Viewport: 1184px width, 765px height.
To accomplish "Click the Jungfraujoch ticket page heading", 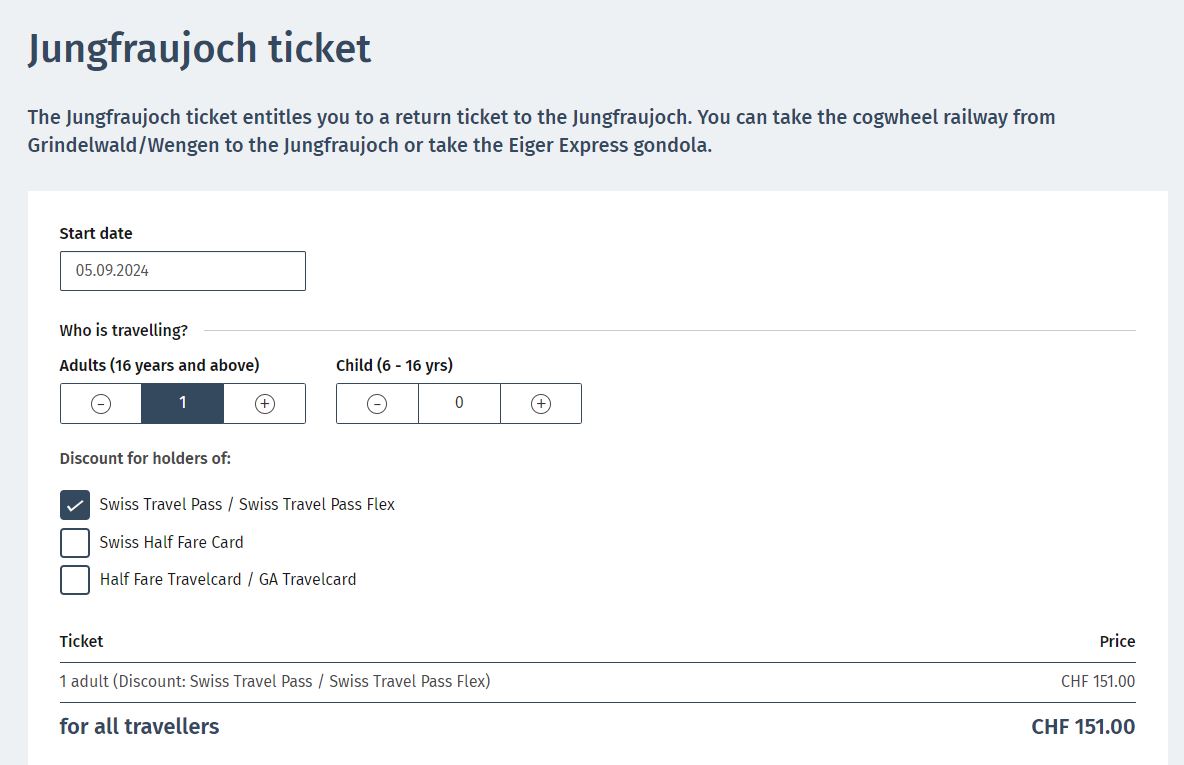I will tap(199, 49).
